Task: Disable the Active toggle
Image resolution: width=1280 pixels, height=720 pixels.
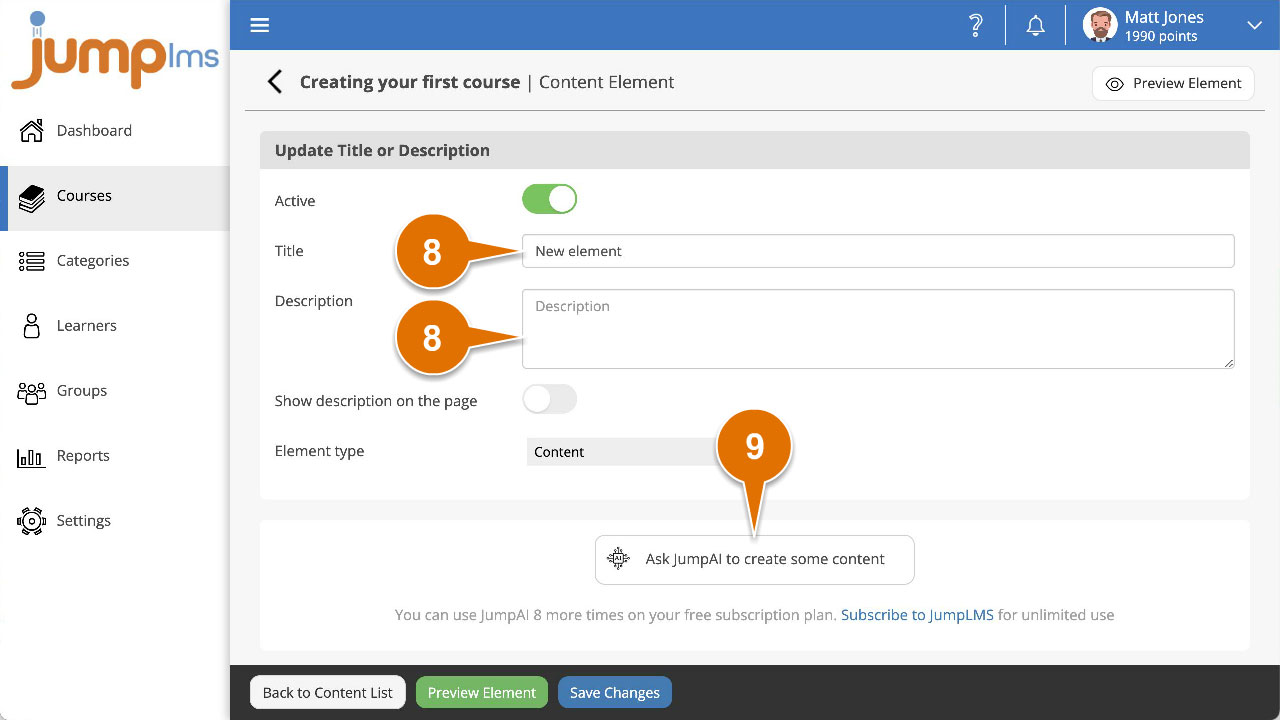Action: click(x=549, y=199)
